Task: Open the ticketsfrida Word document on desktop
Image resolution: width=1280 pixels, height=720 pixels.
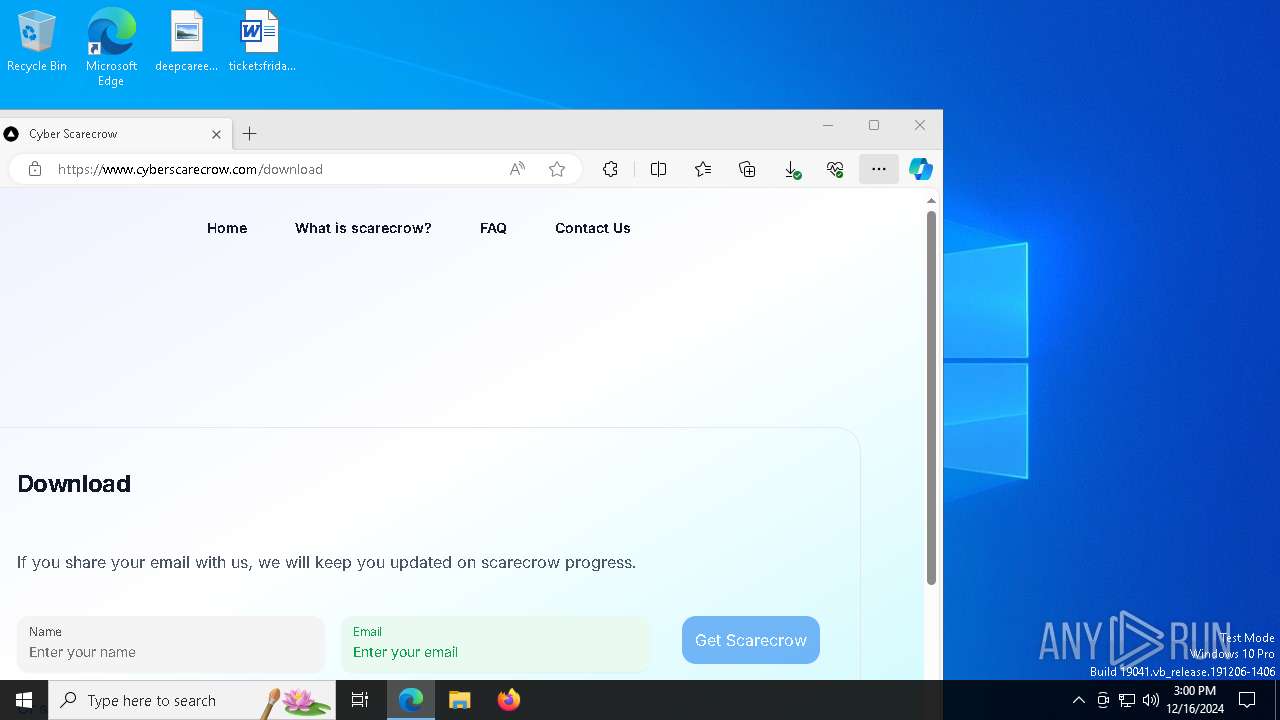Action: click(x=261, y=41)
